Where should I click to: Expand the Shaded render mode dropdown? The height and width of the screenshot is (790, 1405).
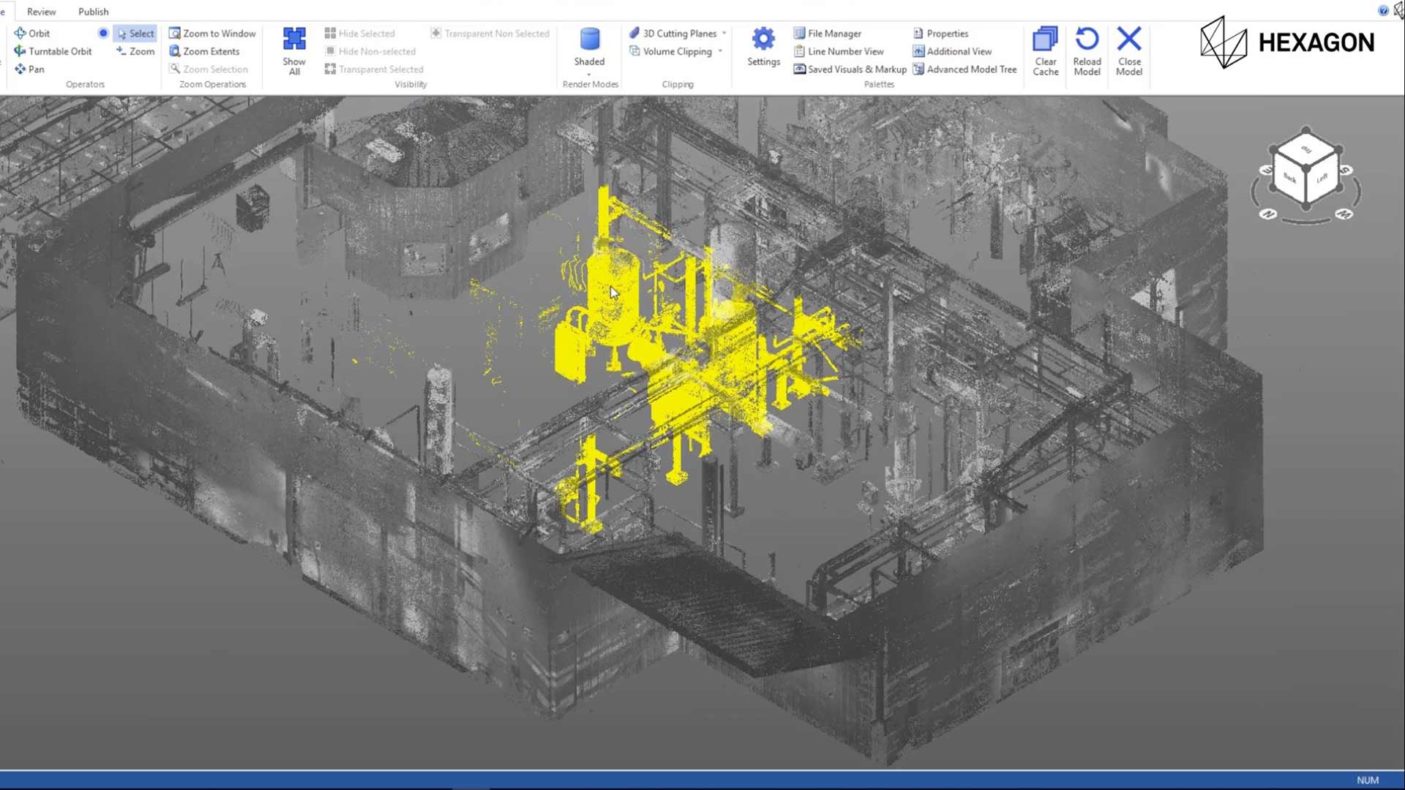(589, 75)
